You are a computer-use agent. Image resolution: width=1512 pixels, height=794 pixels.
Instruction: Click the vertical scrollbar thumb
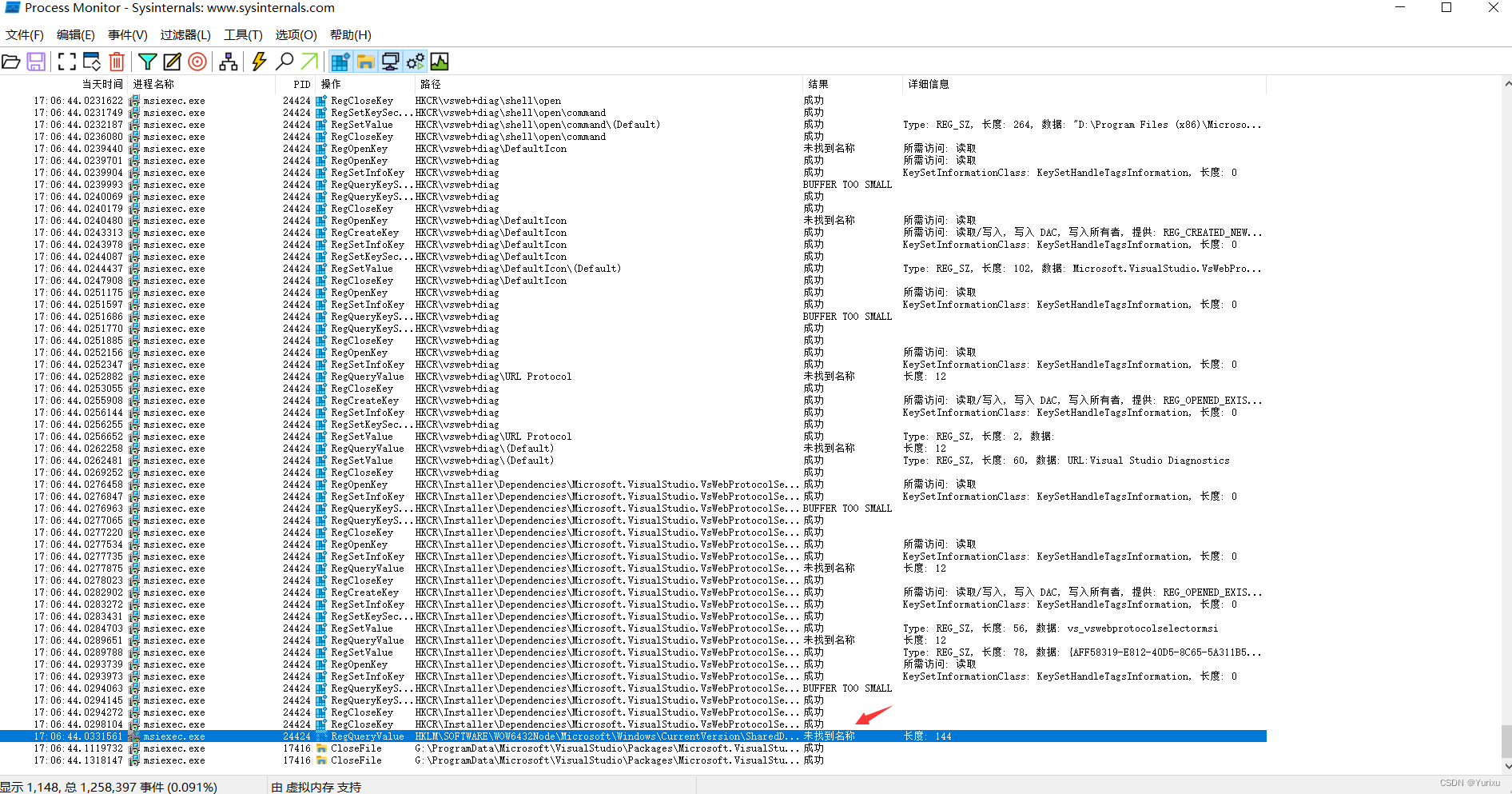1506,741
